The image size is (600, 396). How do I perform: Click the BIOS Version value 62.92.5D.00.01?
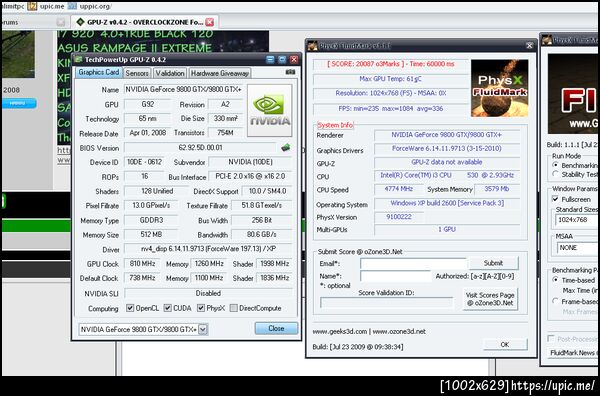(200, 148)
